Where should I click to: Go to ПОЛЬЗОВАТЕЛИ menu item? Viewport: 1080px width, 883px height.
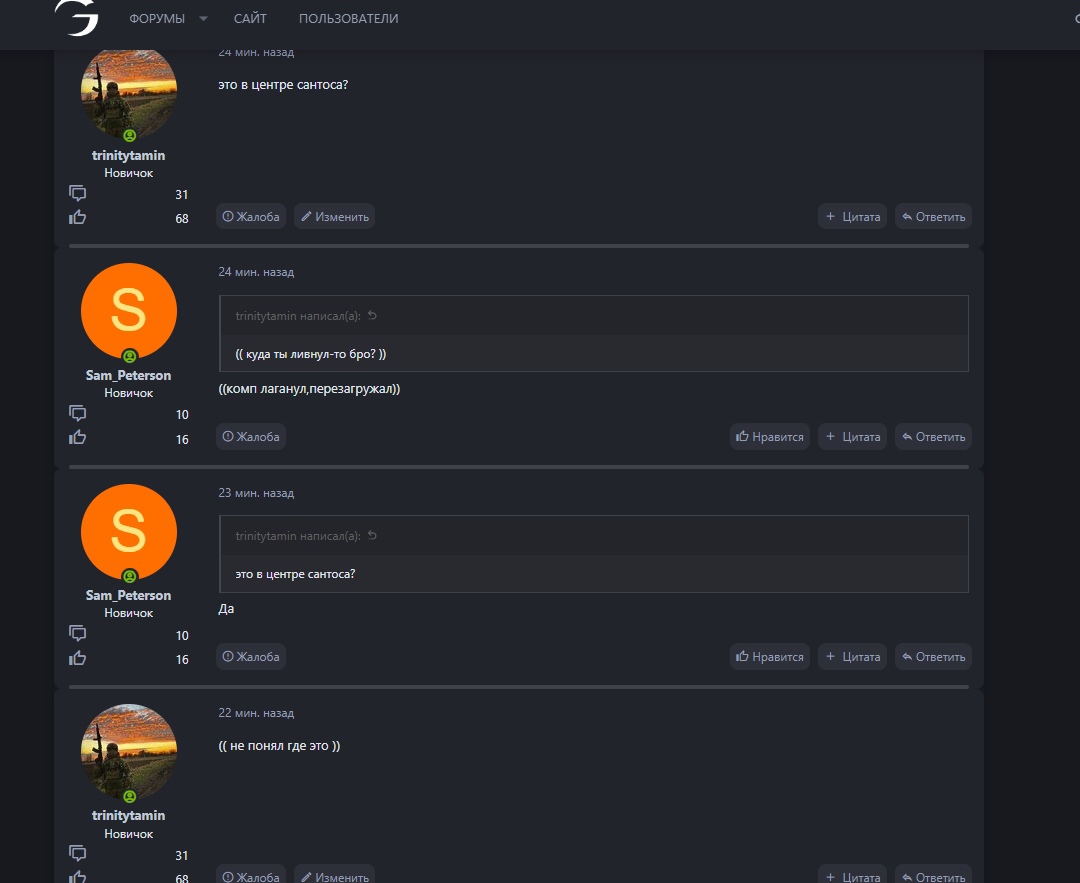(349, 19)
